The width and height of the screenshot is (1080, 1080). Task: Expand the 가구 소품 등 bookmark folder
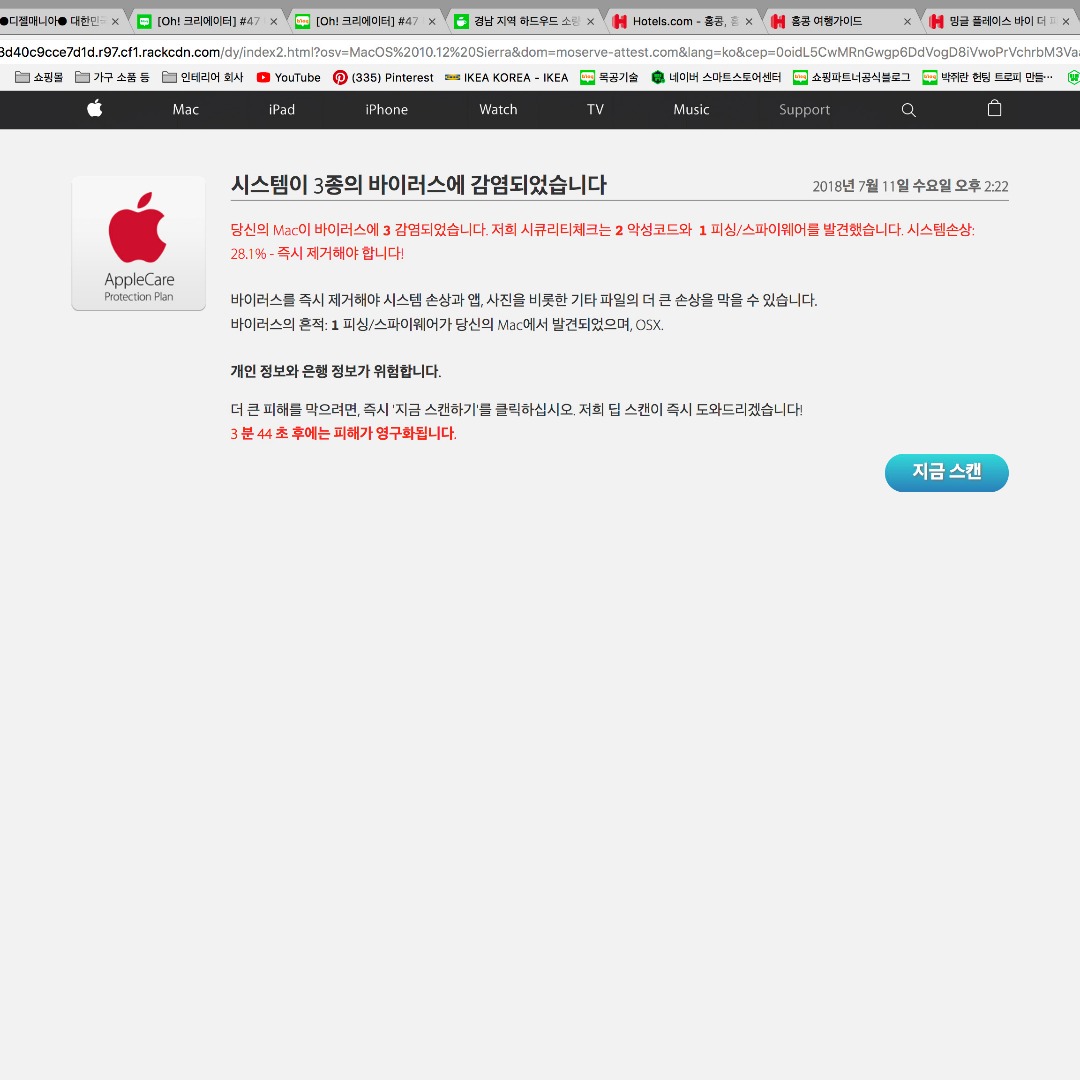(x=112, y=77)
